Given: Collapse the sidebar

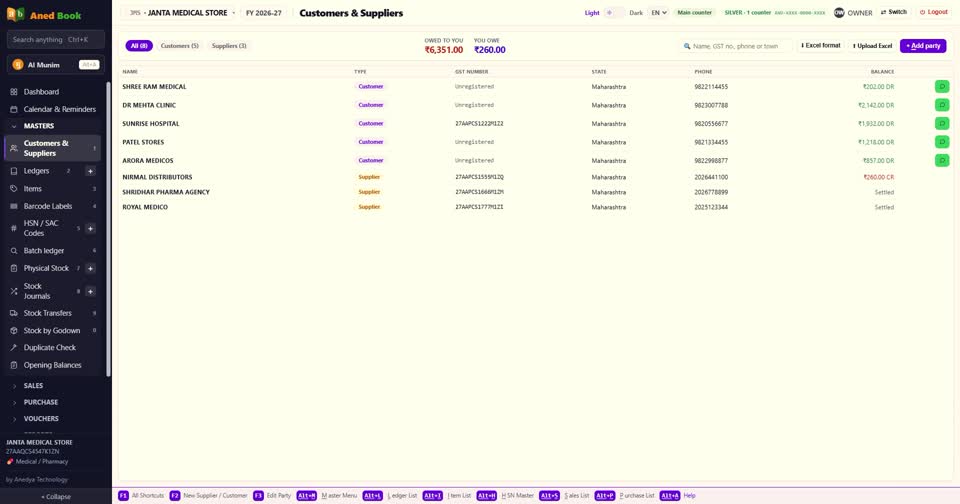Looking at the screenshot, I should pos(56,497).
